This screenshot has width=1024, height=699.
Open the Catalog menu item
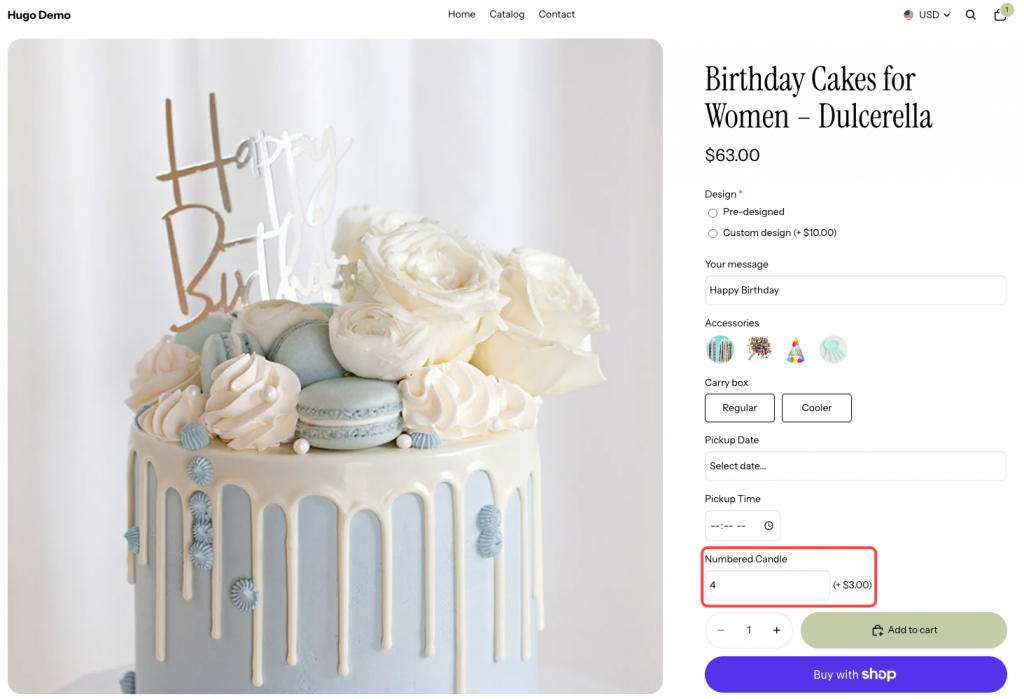tap(507, 14)
